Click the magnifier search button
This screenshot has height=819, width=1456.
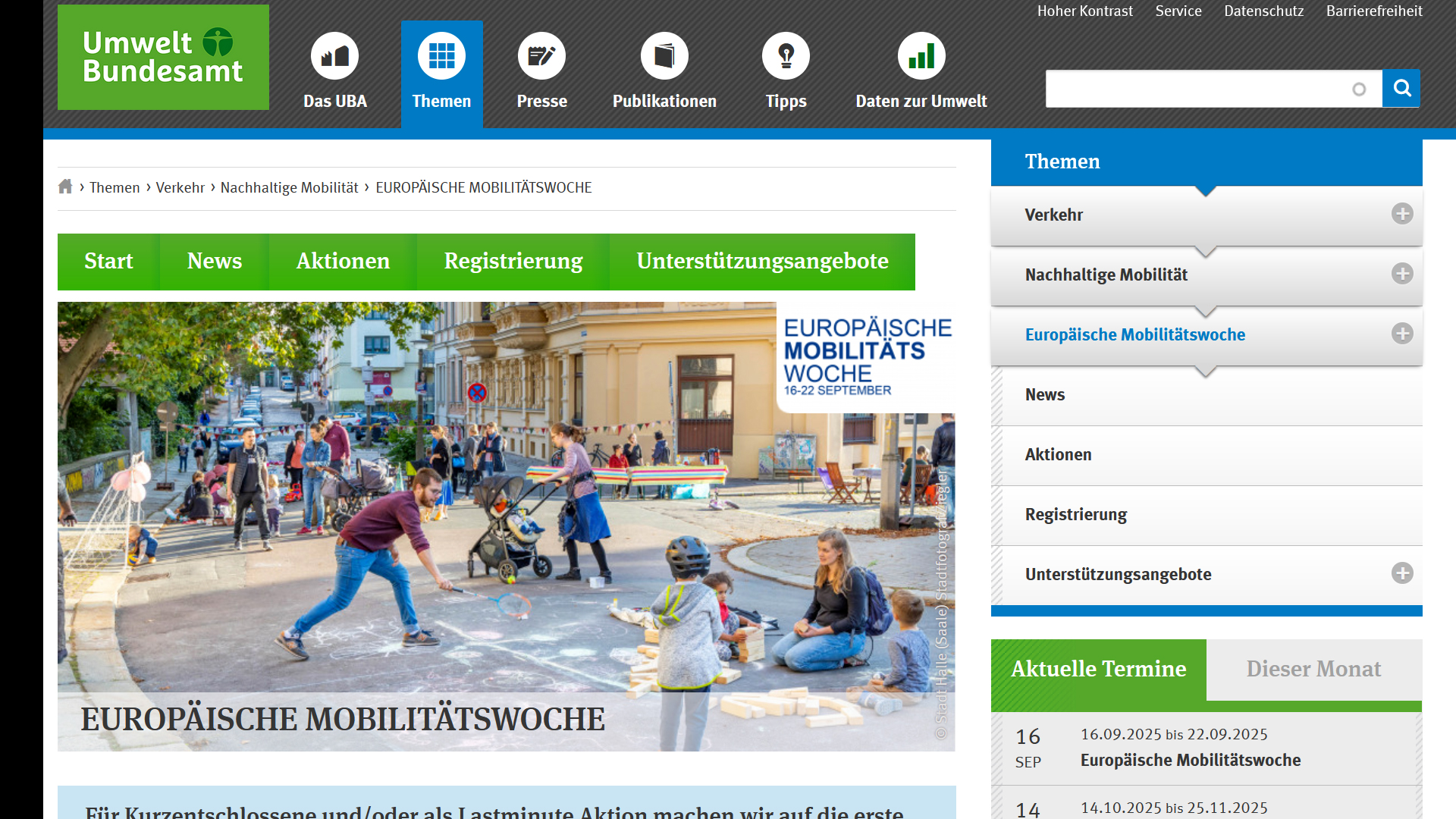click(1401, 89)
